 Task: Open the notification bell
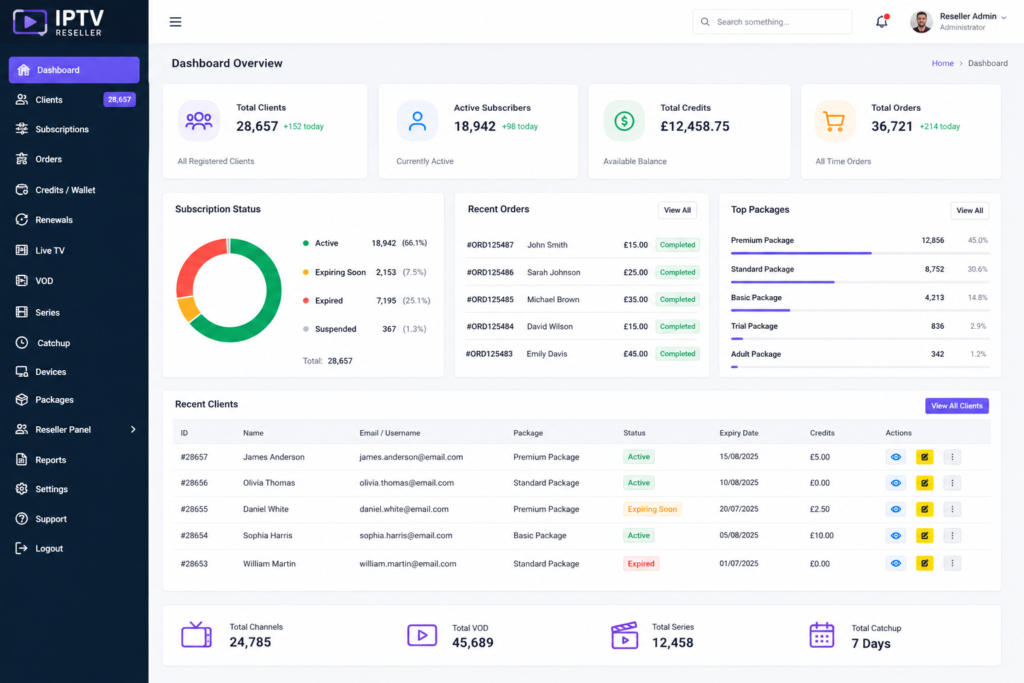point(882,22)
